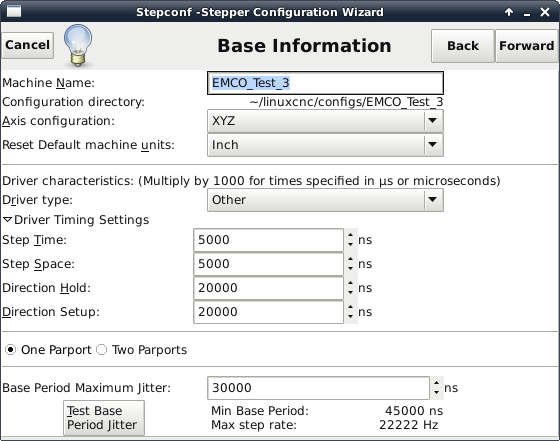This screenshot has width=560, height=441.
Task: Increase Step Time with up arrow
Action: tap(350, 235)
